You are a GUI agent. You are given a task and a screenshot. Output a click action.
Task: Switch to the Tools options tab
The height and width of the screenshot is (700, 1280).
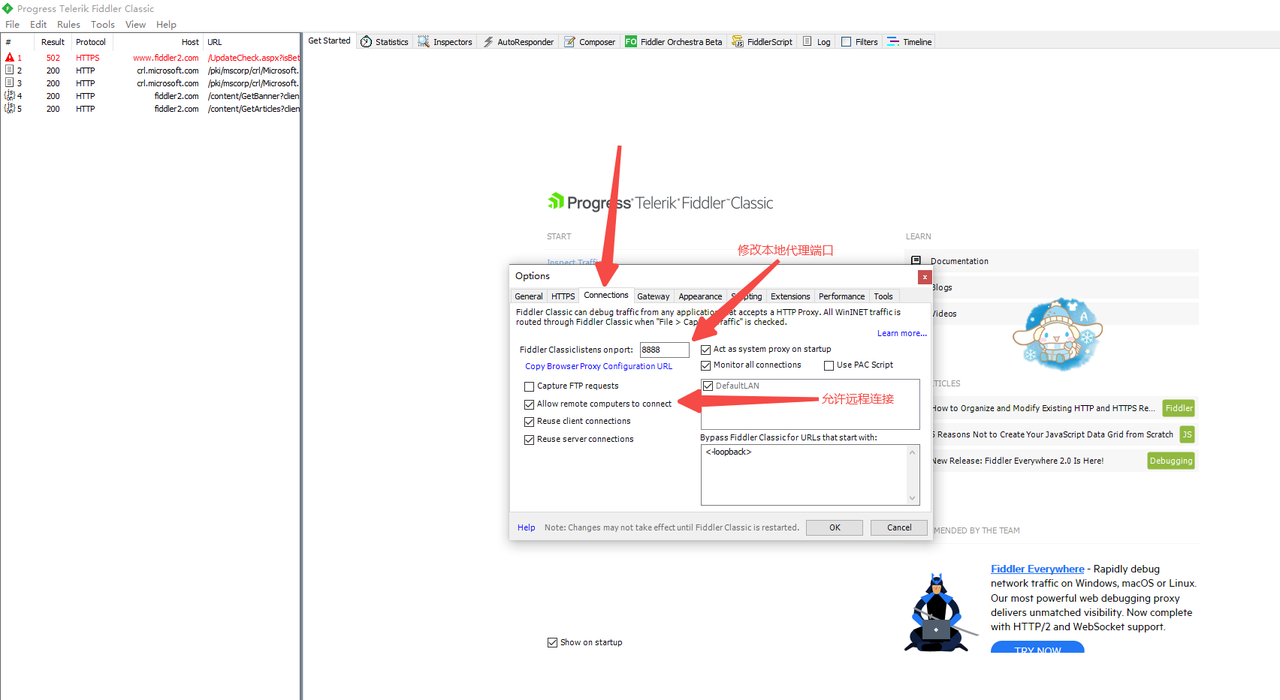tap(883, 296)
